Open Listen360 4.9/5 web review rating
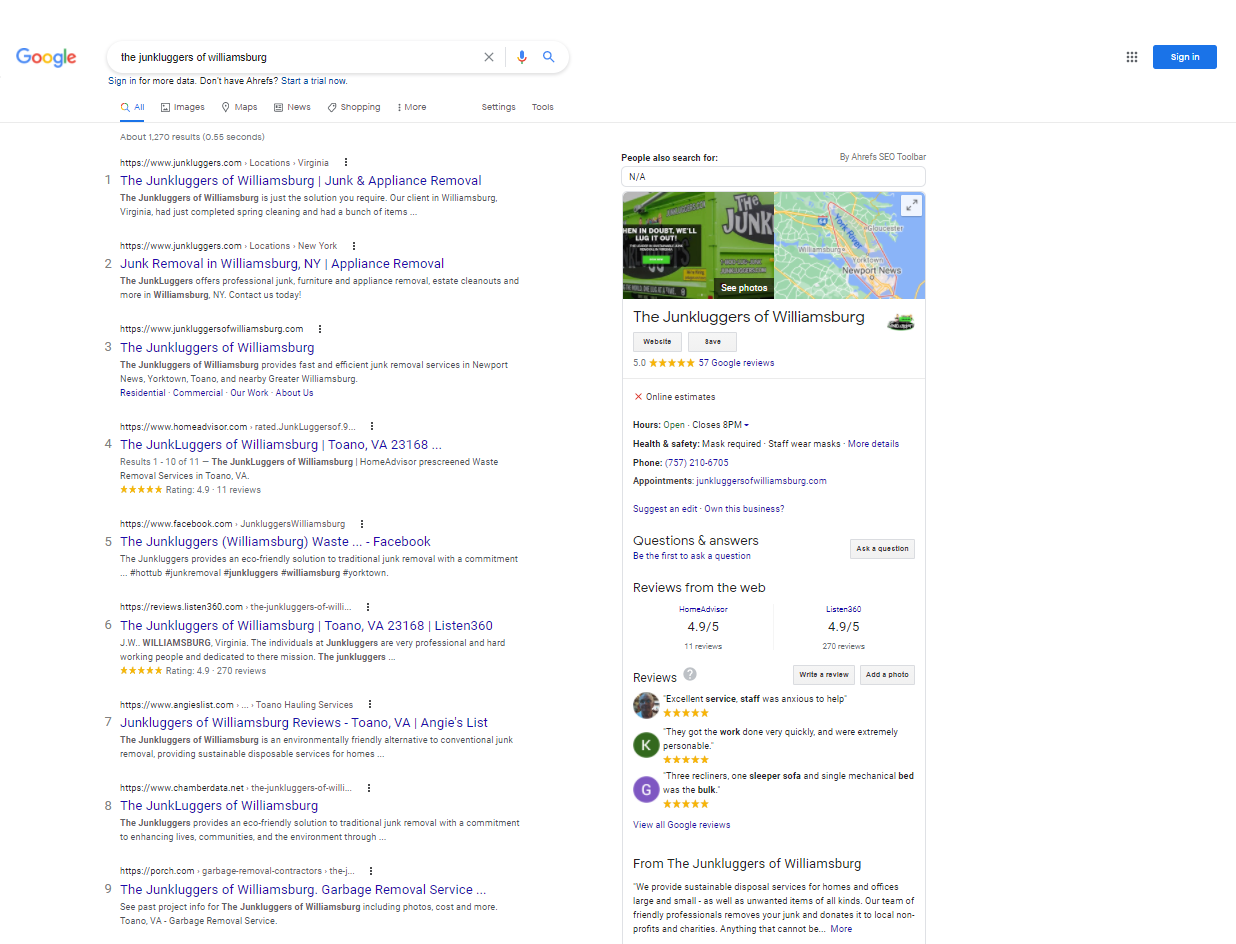1236x944 pixels. coord(844,627)
